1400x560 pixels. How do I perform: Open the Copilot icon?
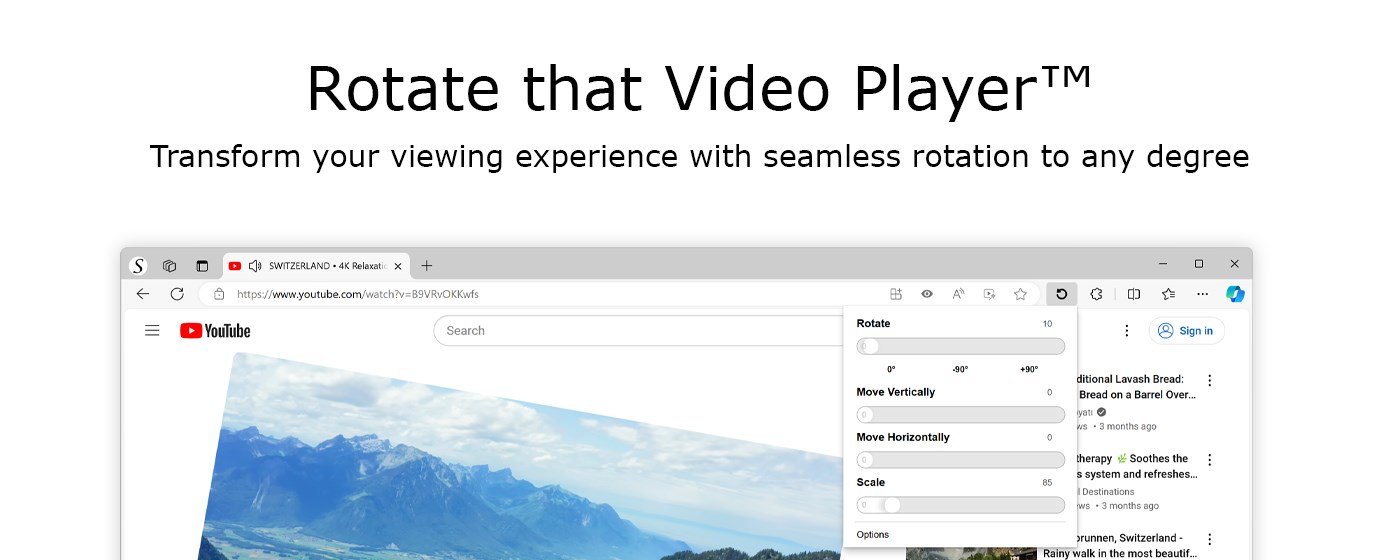click(x=1235, y=294)
